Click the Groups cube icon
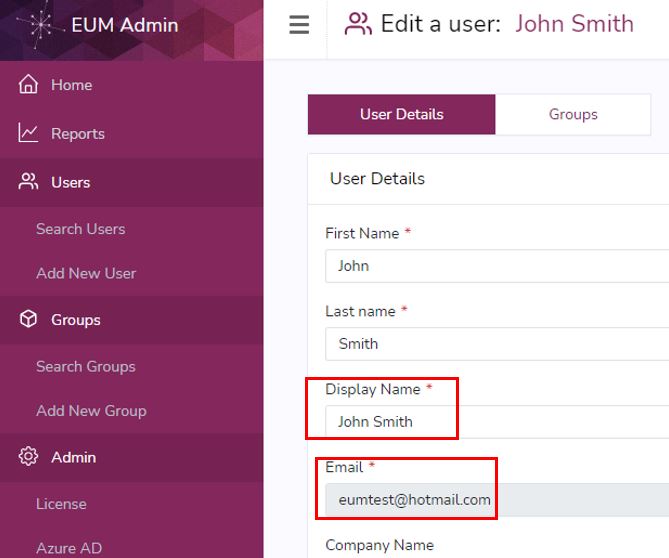 28,319
